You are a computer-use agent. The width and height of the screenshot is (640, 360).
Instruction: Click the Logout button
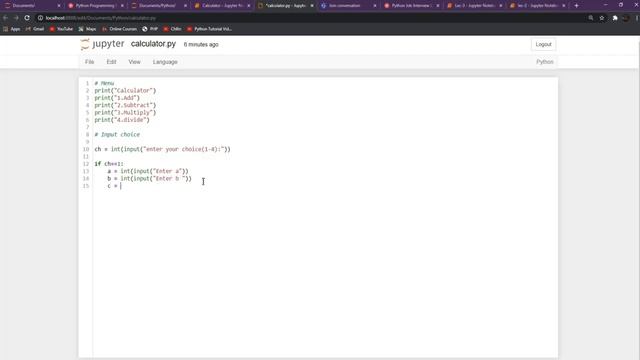(543, 44)
